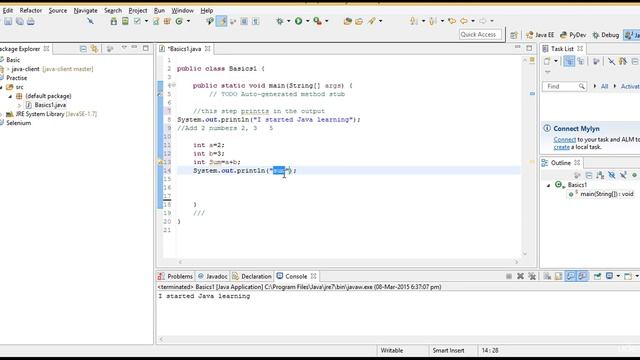The height and width of the screenshot is (360, 640).
Task: Click the editor horizontal scrollbar
Action: point(348,262)
